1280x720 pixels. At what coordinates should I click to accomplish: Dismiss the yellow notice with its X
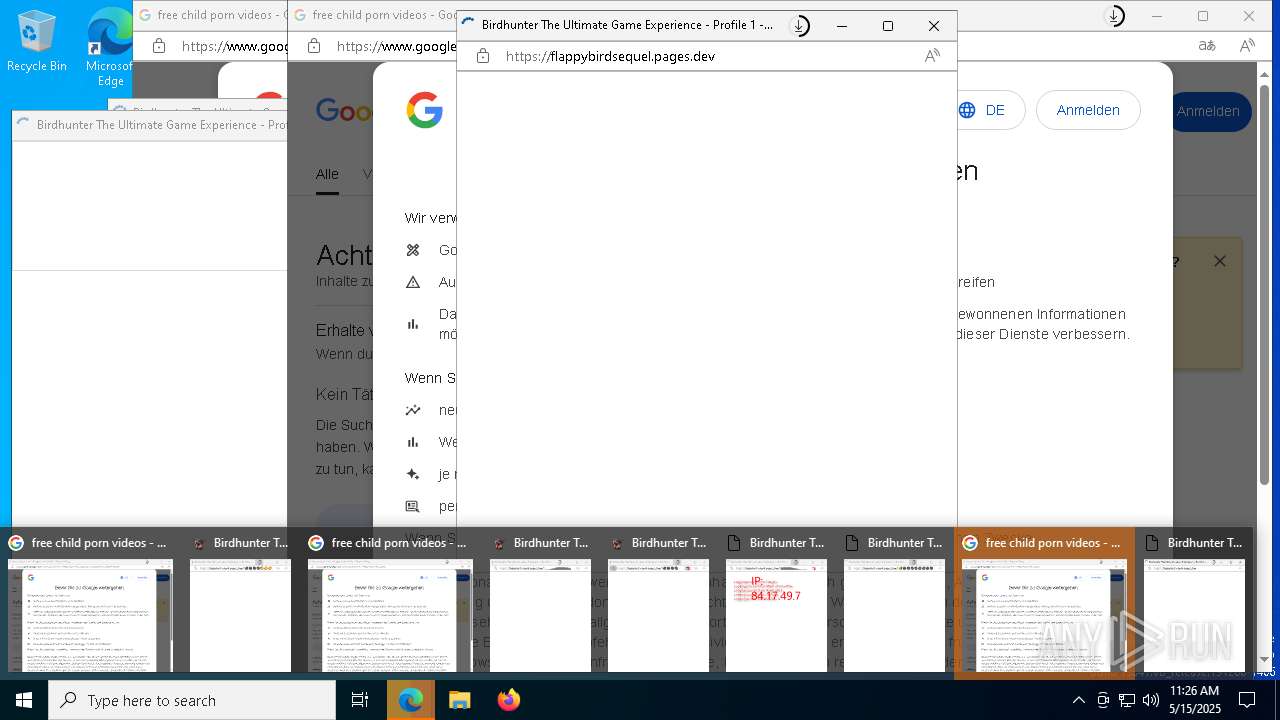click(1219, 261)
